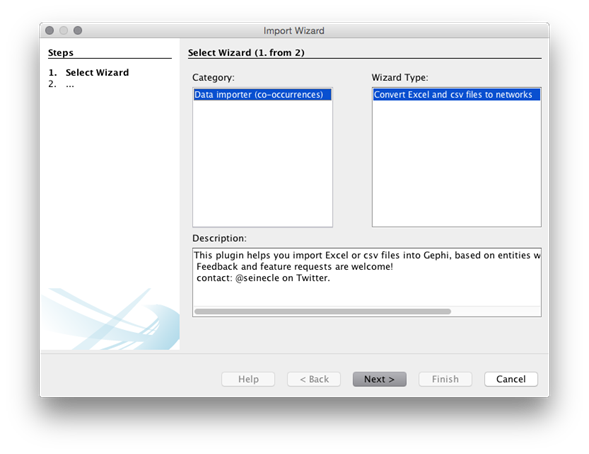Click the red close window button
This screenshot has width=589, height=454.
[49, 30]
